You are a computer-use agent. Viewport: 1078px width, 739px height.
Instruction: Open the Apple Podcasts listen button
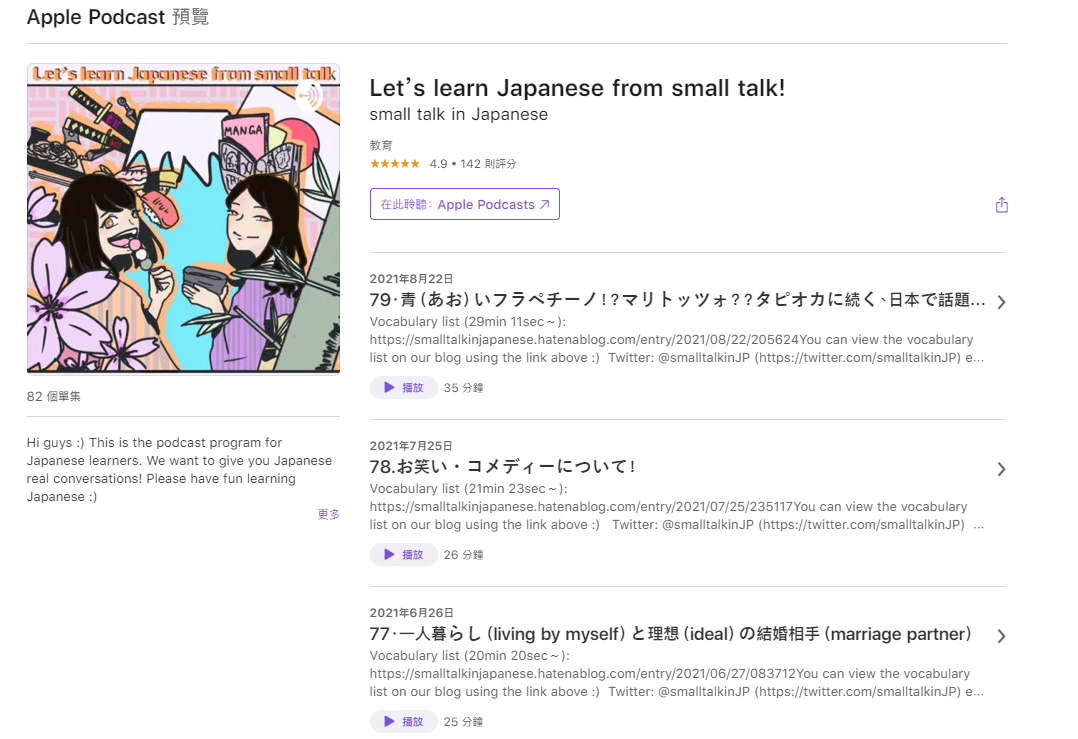(x=465, y=204)
